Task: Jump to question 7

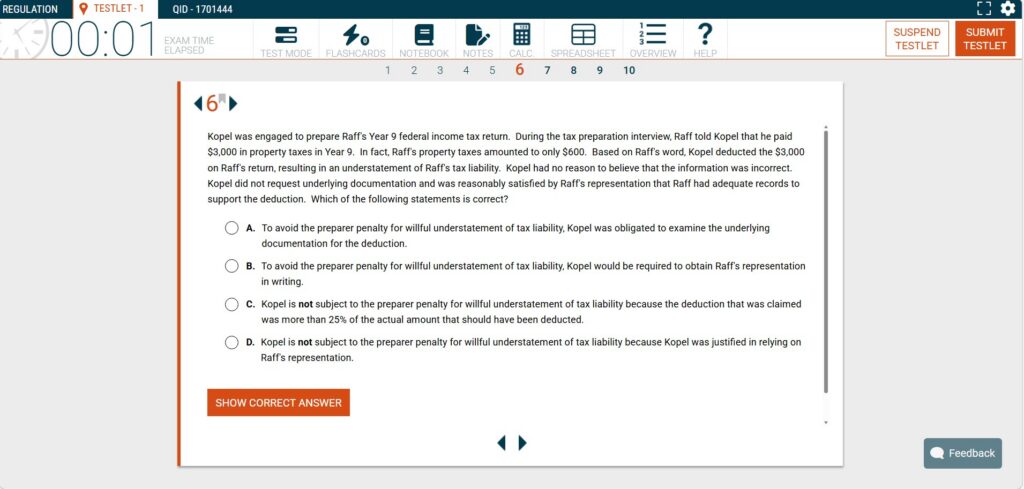Action: click(x=547, y=71)
